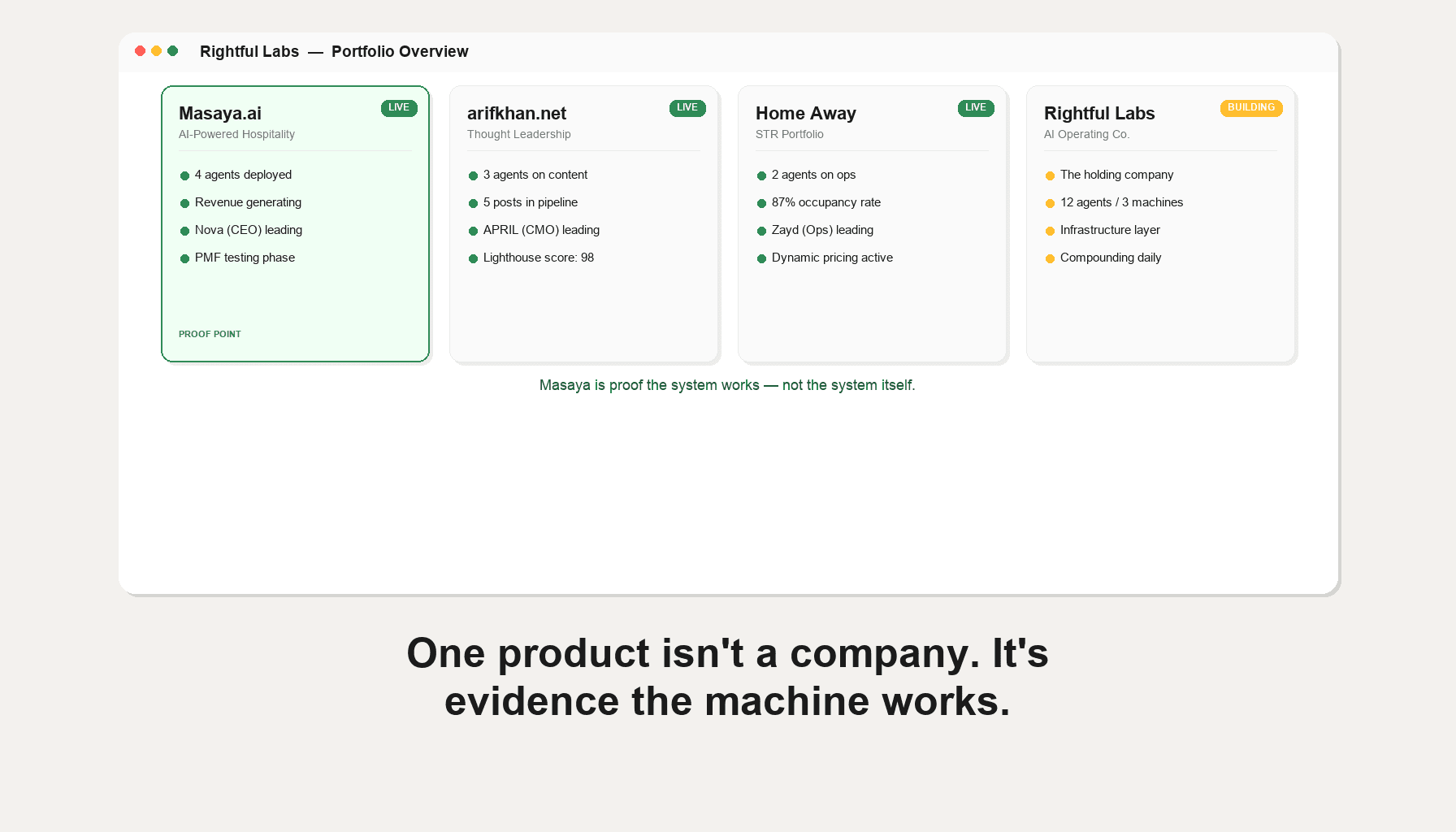Click the green maximize window dot
The image size is (1456, 832).
[172, 51]
